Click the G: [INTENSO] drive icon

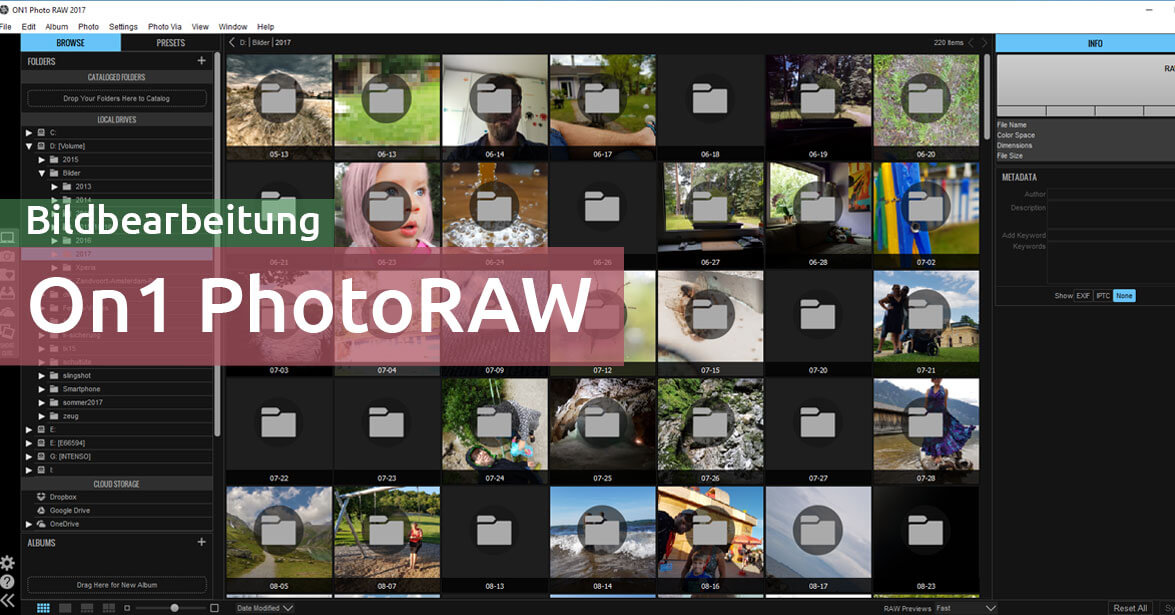coord(42,456)
